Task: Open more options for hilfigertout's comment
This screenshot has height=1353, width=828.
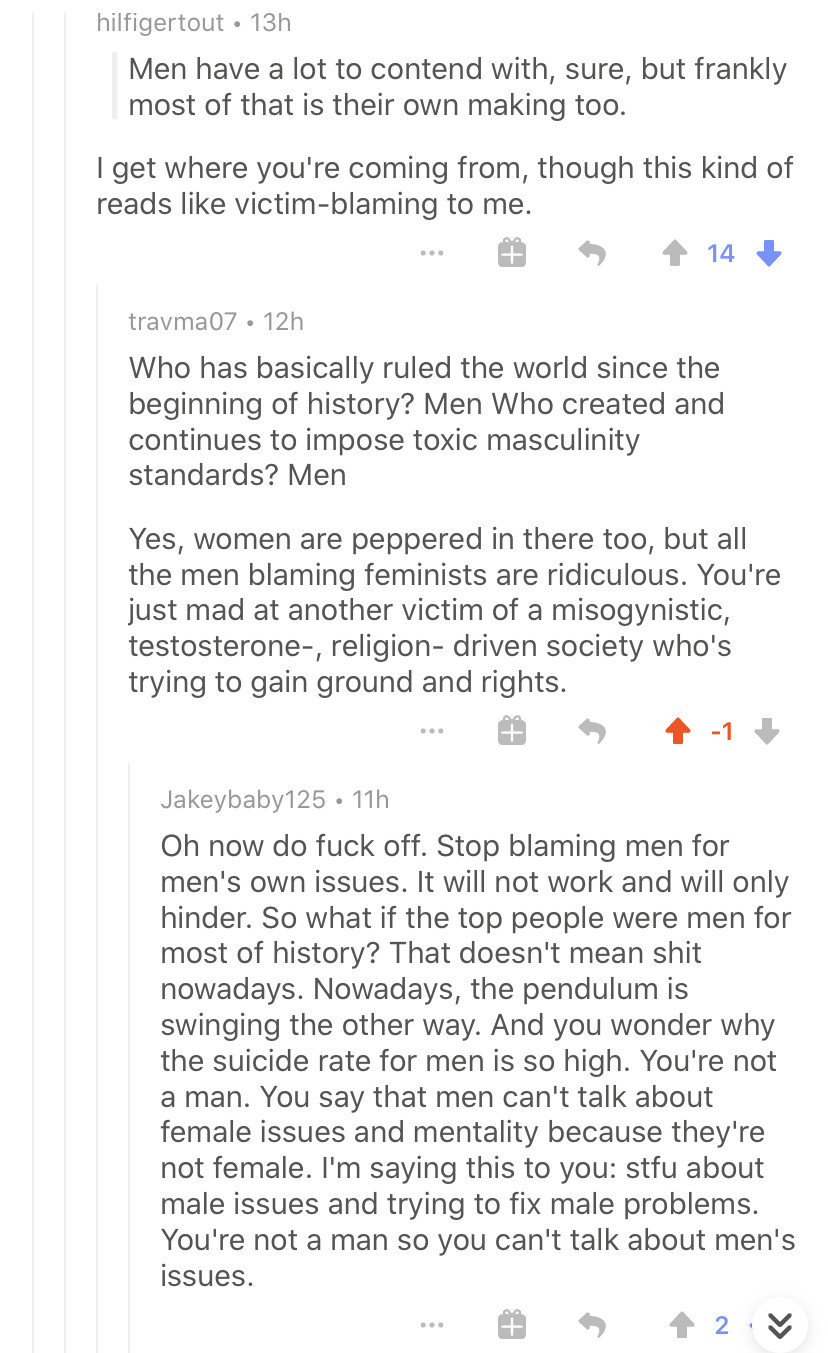Action: [432, 254]
